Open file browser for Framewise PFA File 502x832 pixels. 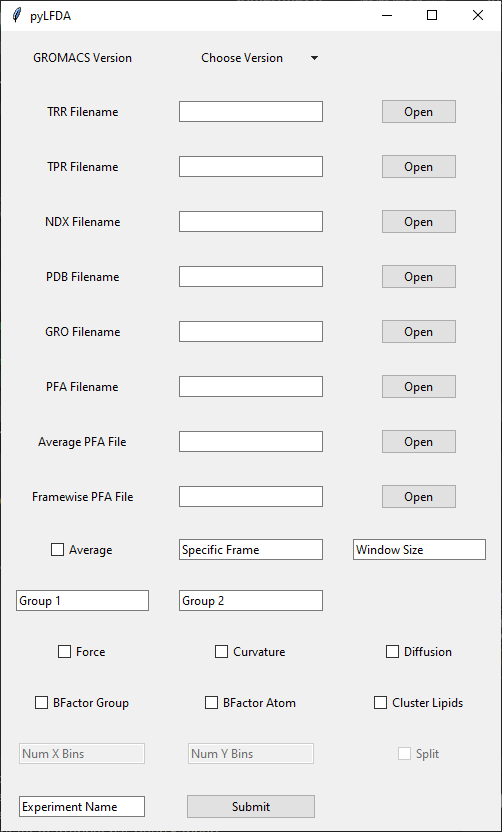(419, 497)
